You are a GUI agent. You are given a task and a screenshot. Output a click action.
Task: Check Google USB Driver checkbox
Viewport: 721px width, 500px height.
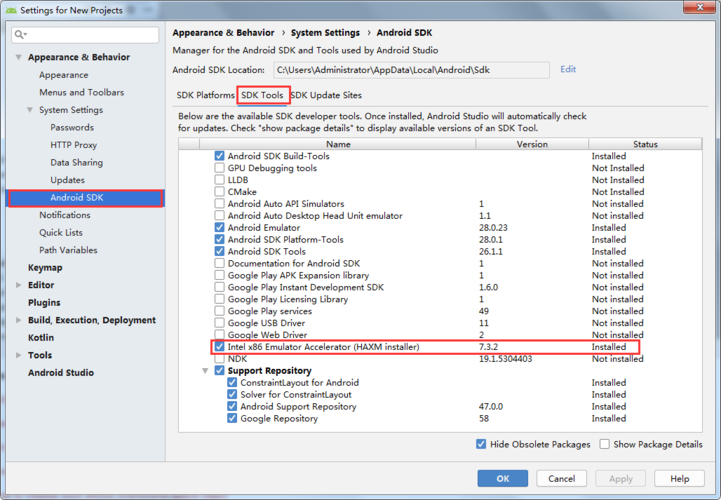(x=219, y=323)
